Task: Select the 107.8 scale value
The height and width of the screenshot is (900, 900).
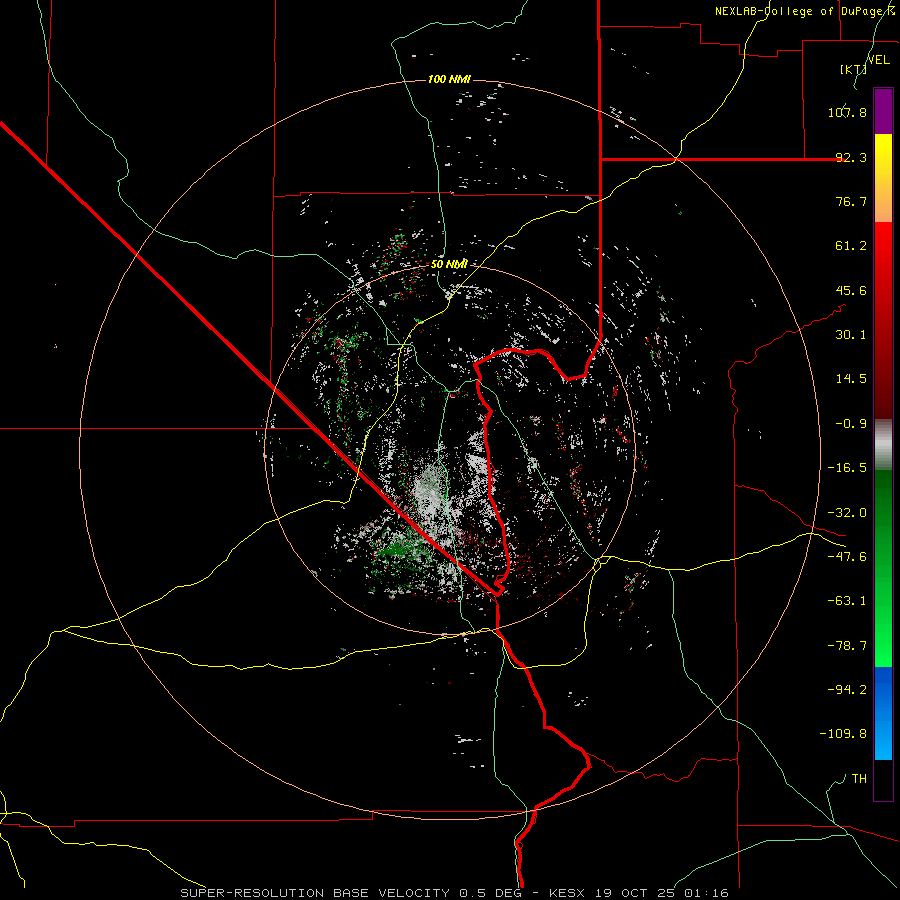Action: 847,112
